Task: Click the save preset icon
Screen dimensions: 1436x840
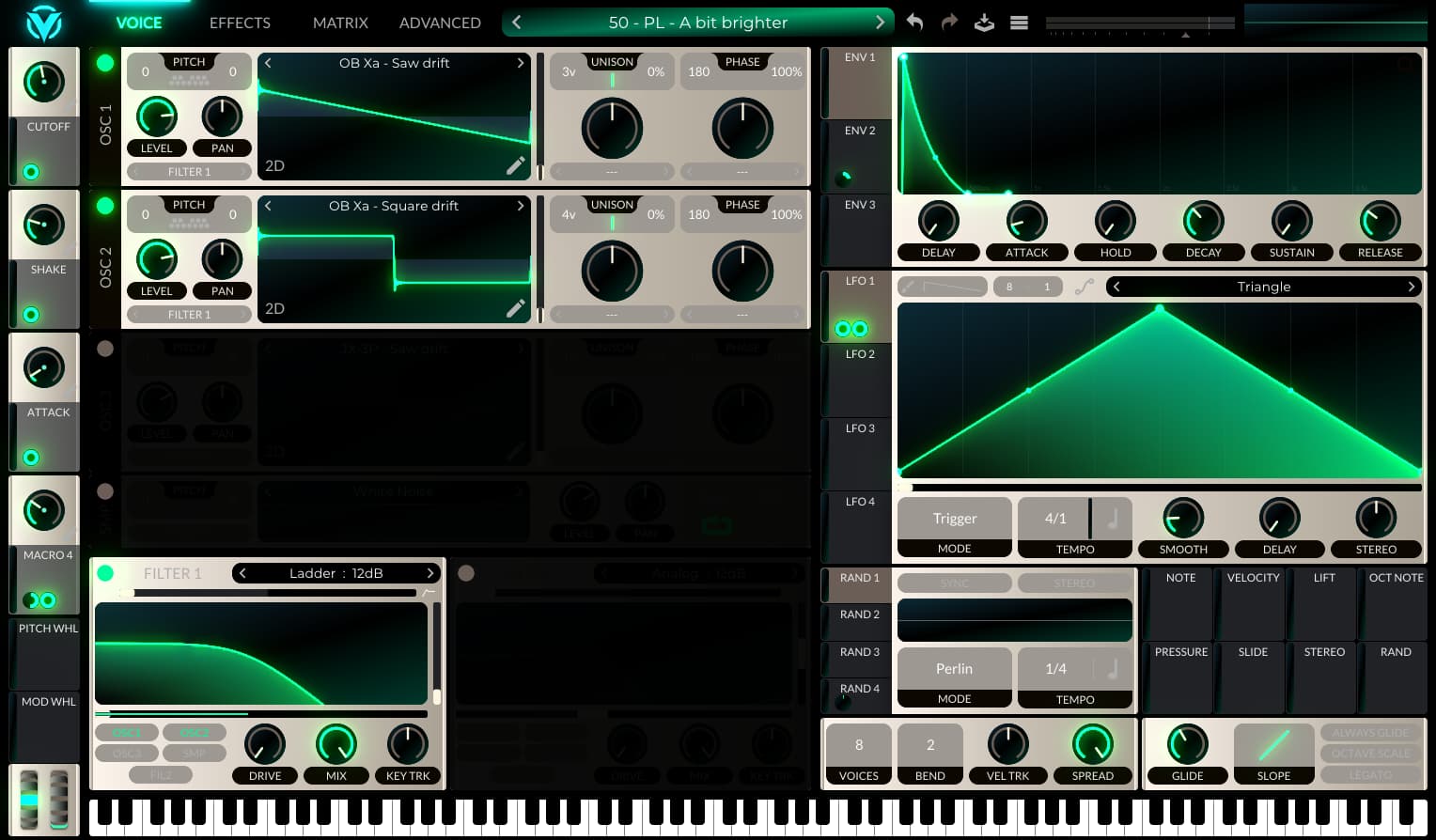Action: [984, 23]
